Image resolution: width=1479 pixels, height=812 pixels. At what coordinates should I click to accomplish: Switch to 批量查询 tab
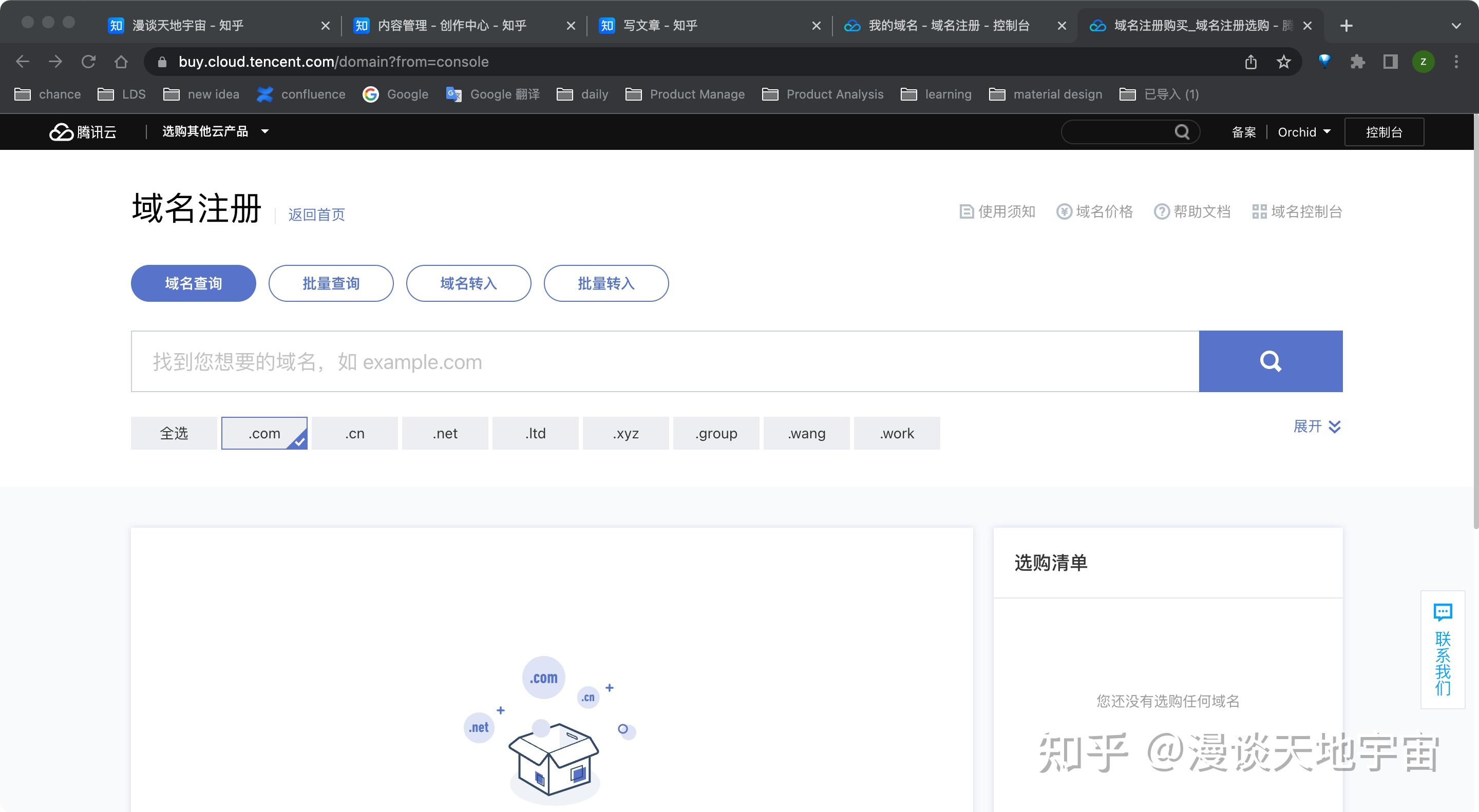pos(331,283)
